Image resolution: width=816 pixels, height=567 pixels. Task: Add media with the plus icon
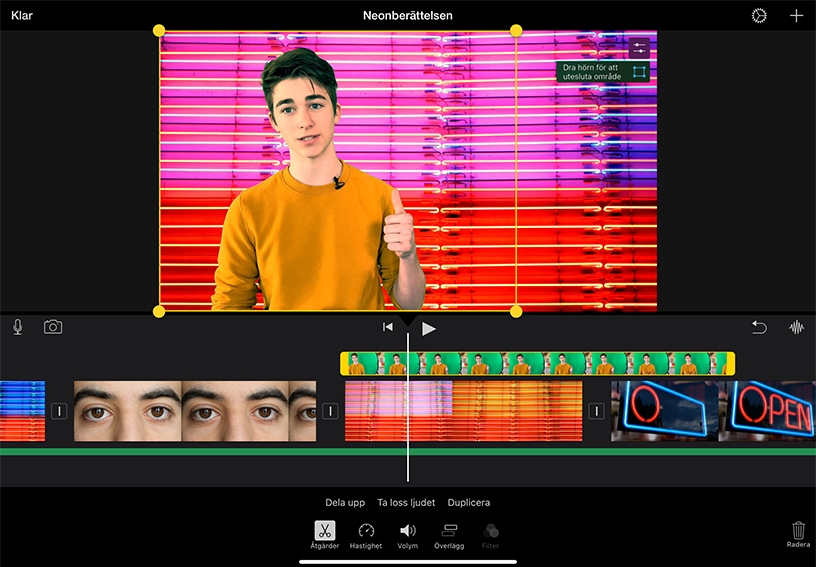pyautogui.click(x=796, y=16)
